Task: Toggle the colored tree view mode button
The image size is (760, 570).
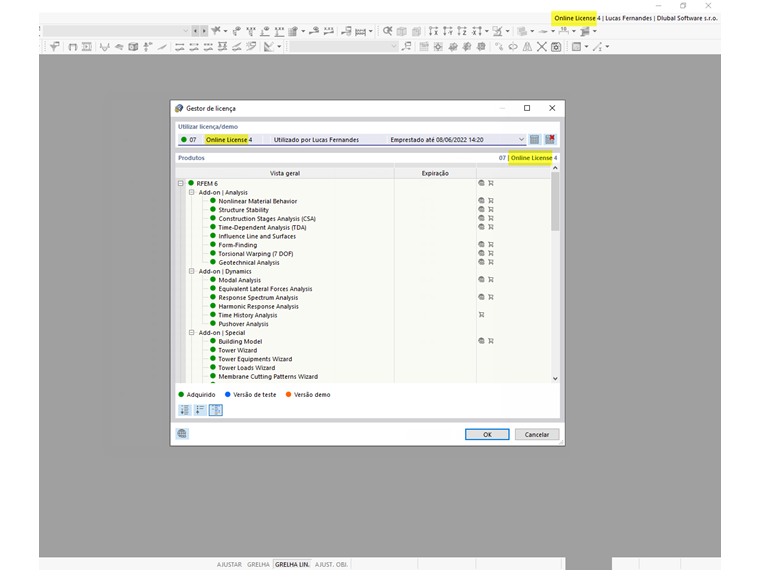Action: coord(216,410)
